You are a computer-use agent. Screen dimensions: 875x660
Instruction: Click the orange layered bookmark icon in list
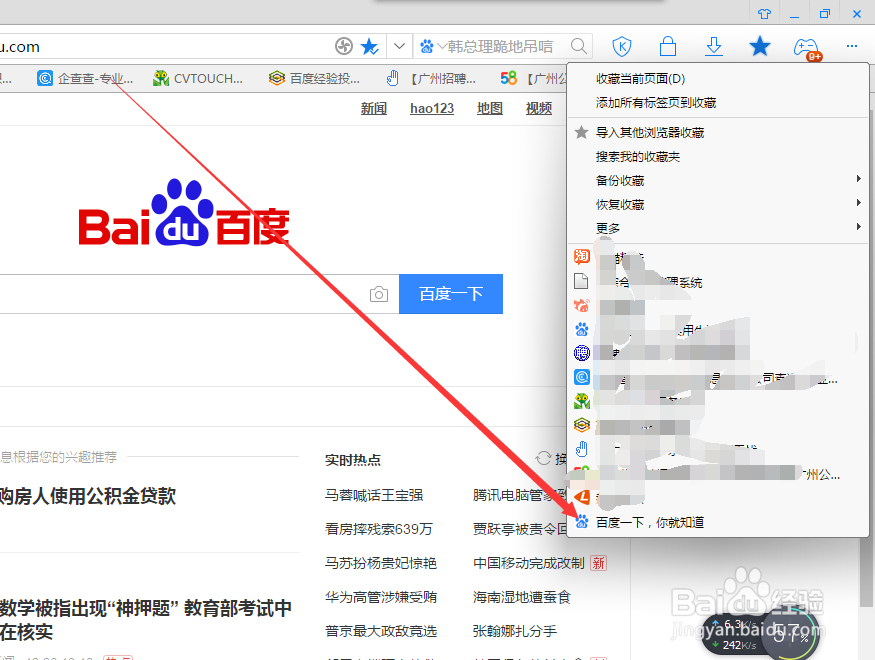coord(581,425)
